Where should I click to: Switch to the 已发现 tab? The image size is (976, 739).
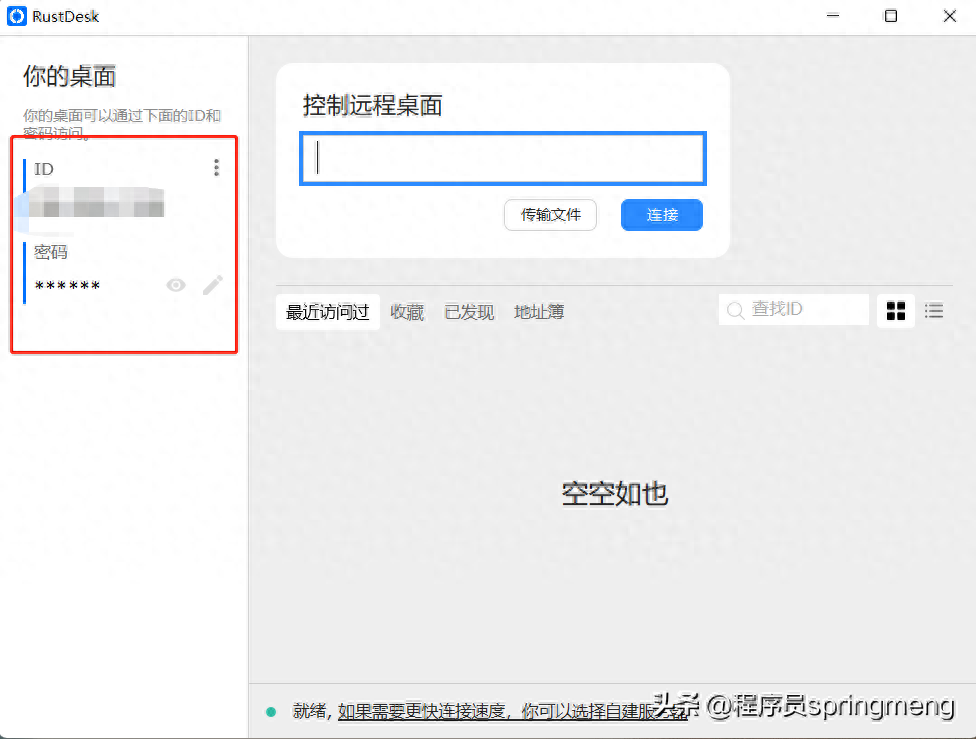[469, 312]
